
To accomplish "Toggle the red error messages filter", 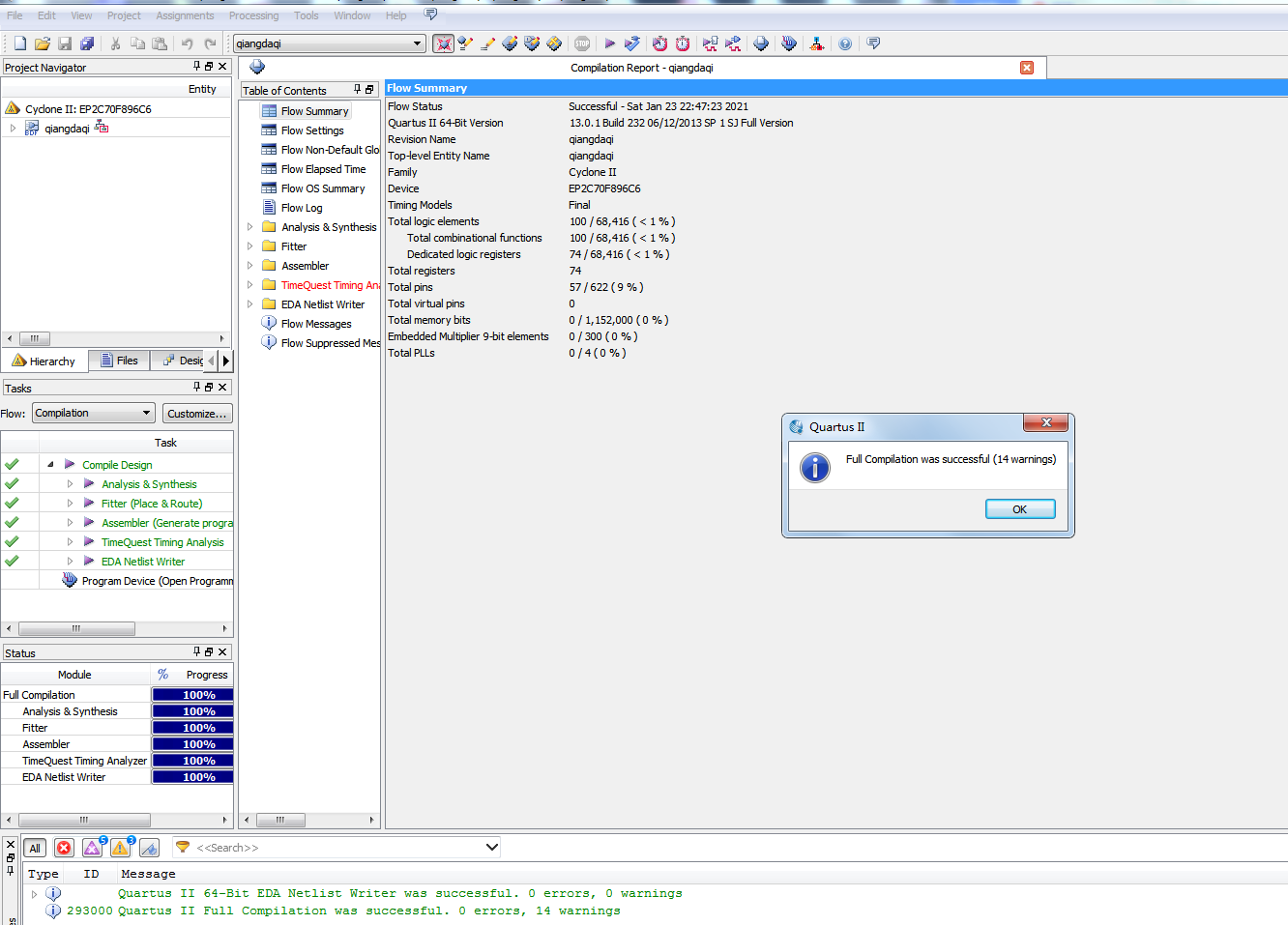I will pyautogui.click(x=64, y=848).
